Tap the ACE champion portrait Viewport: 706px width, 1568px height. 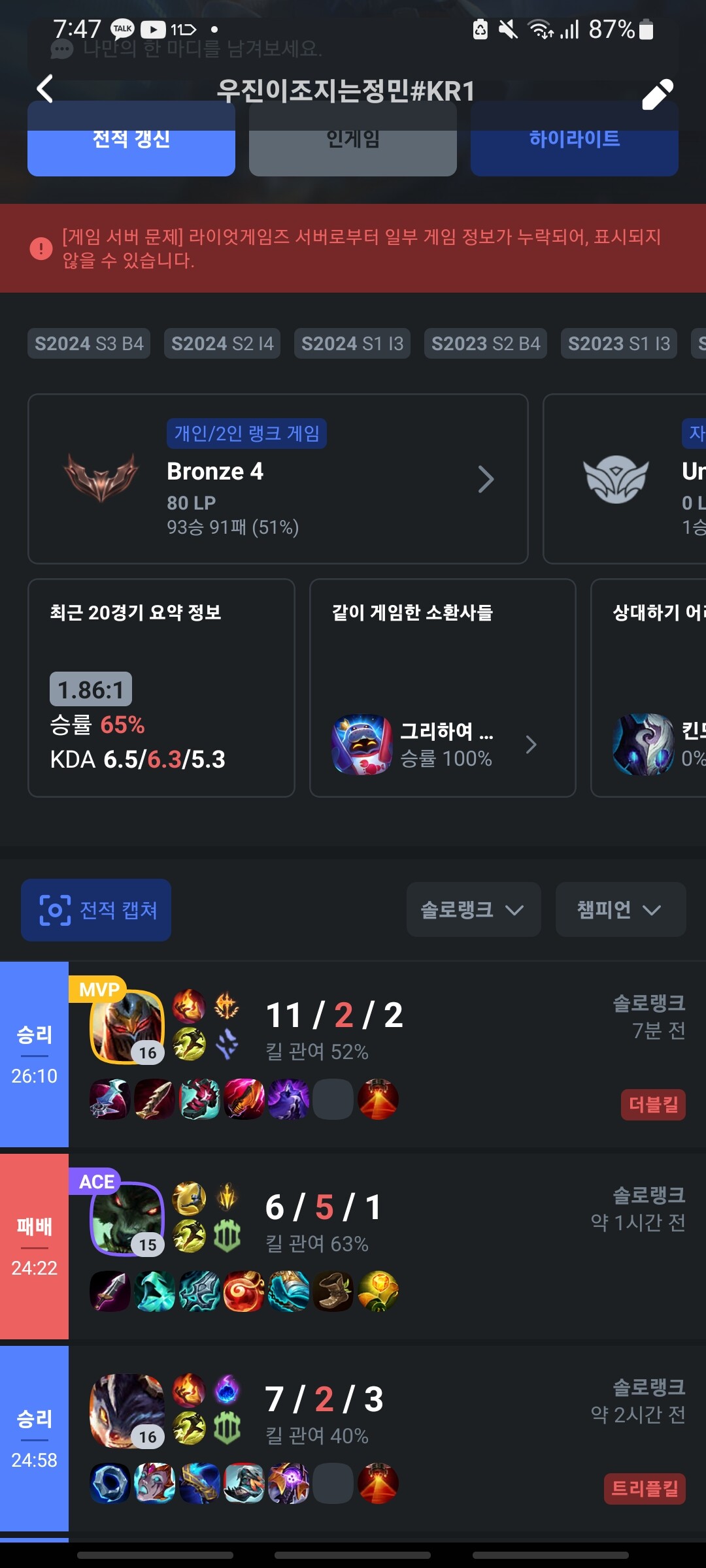(127, 1219)
